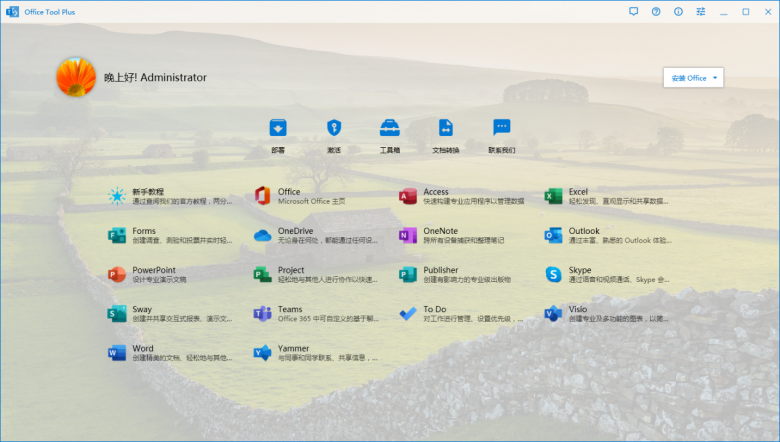780x442 pixels.
Task: Open the Excel link text
Action: click(578, 191)
